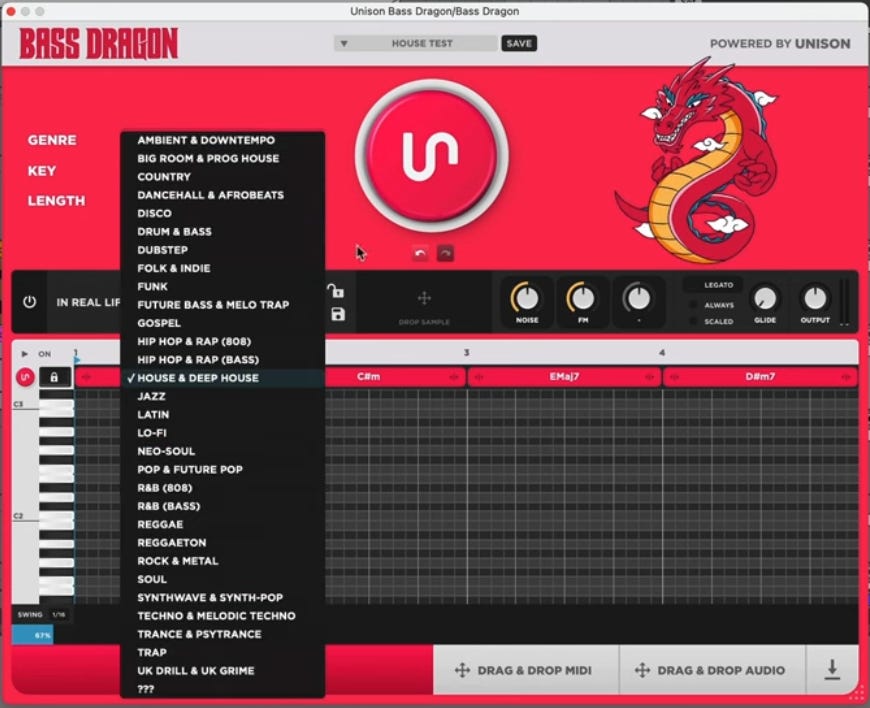
Task: Click the Length label
Action: click(x=57, y=201)
